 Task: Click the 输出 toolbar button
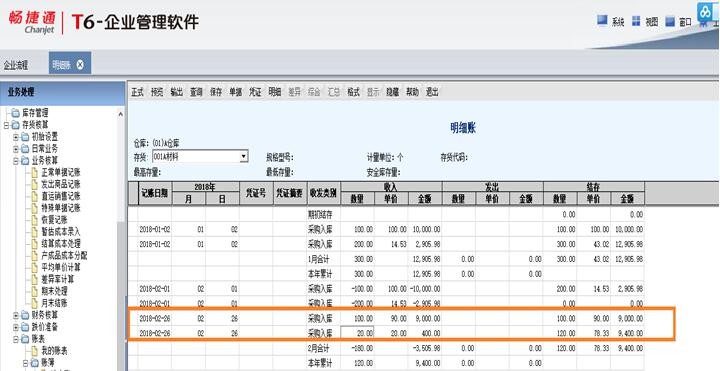click(x=177, y=92)
